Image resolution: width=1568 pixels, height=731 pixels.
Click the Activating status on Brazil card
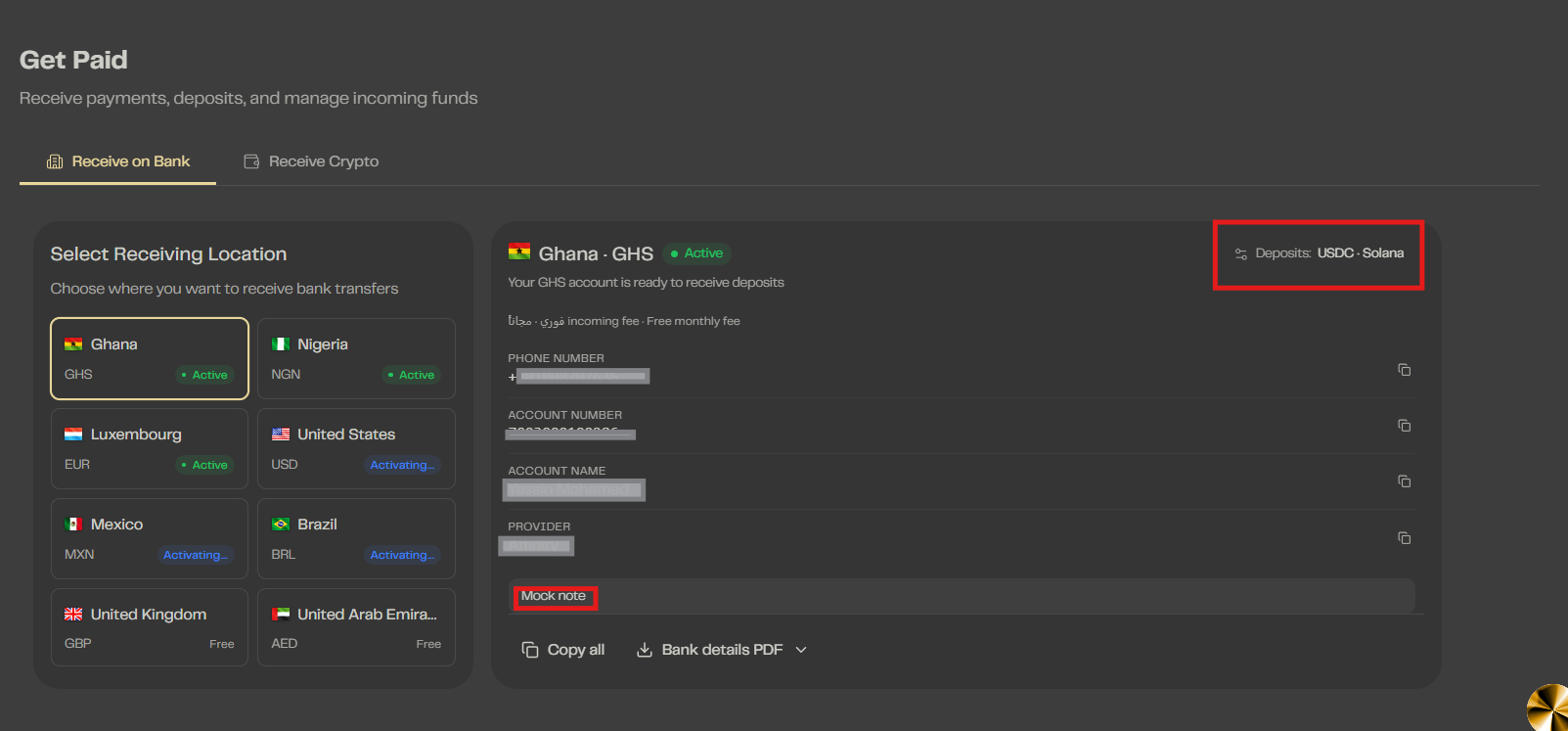point(402,555)
